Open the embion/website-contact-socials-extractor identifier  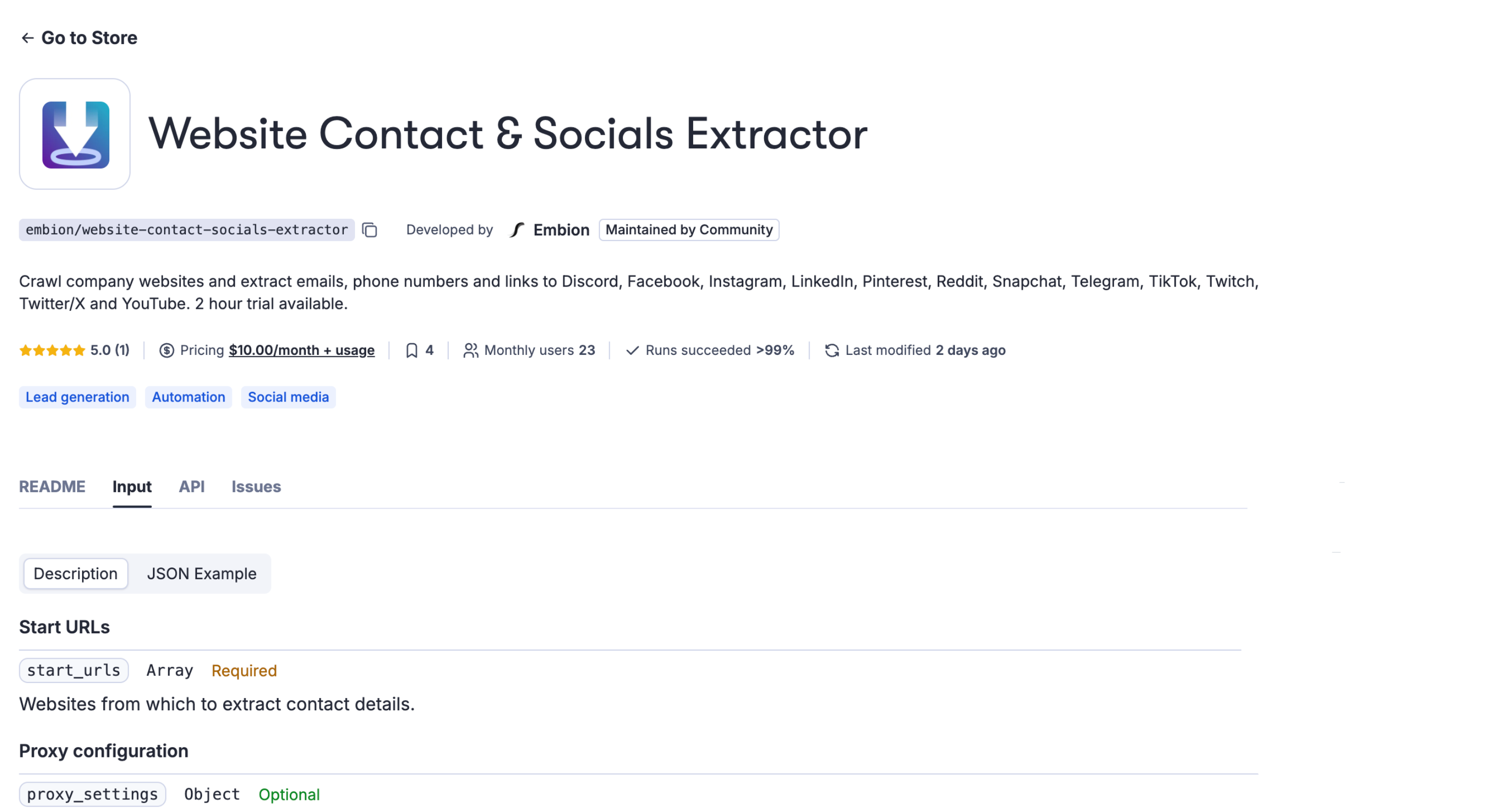coord(185,230)
